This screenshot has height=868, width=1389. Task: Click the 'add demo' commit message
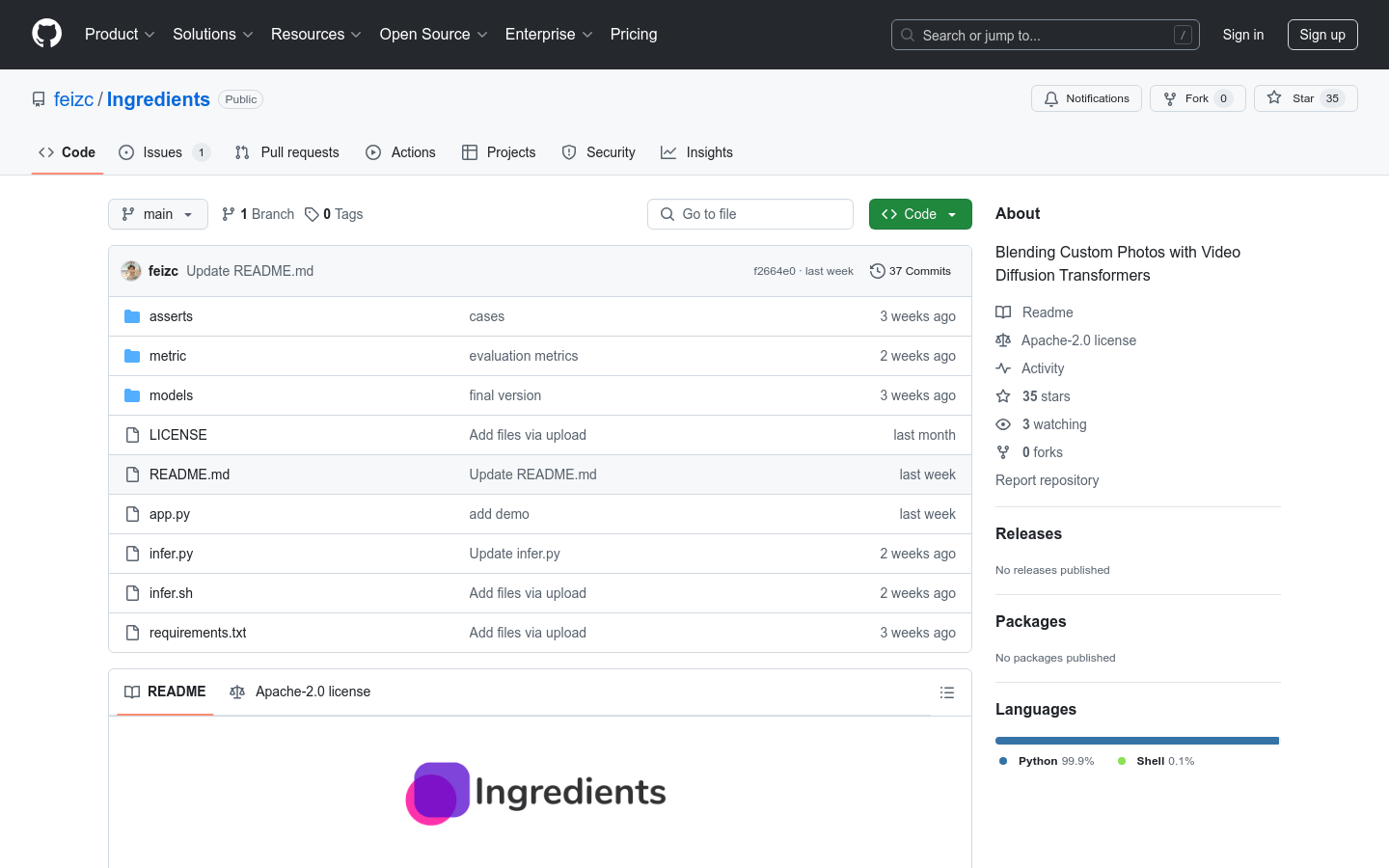pyautogui.click(x=500, y=514)
